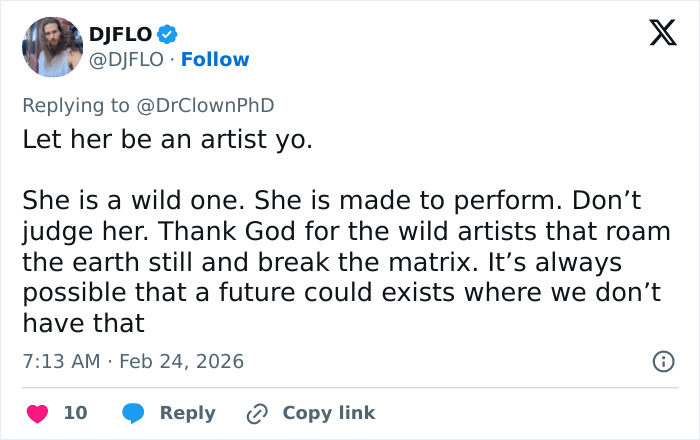
Task: Click the copy link chain icon
Action: (x=258, y=413)
